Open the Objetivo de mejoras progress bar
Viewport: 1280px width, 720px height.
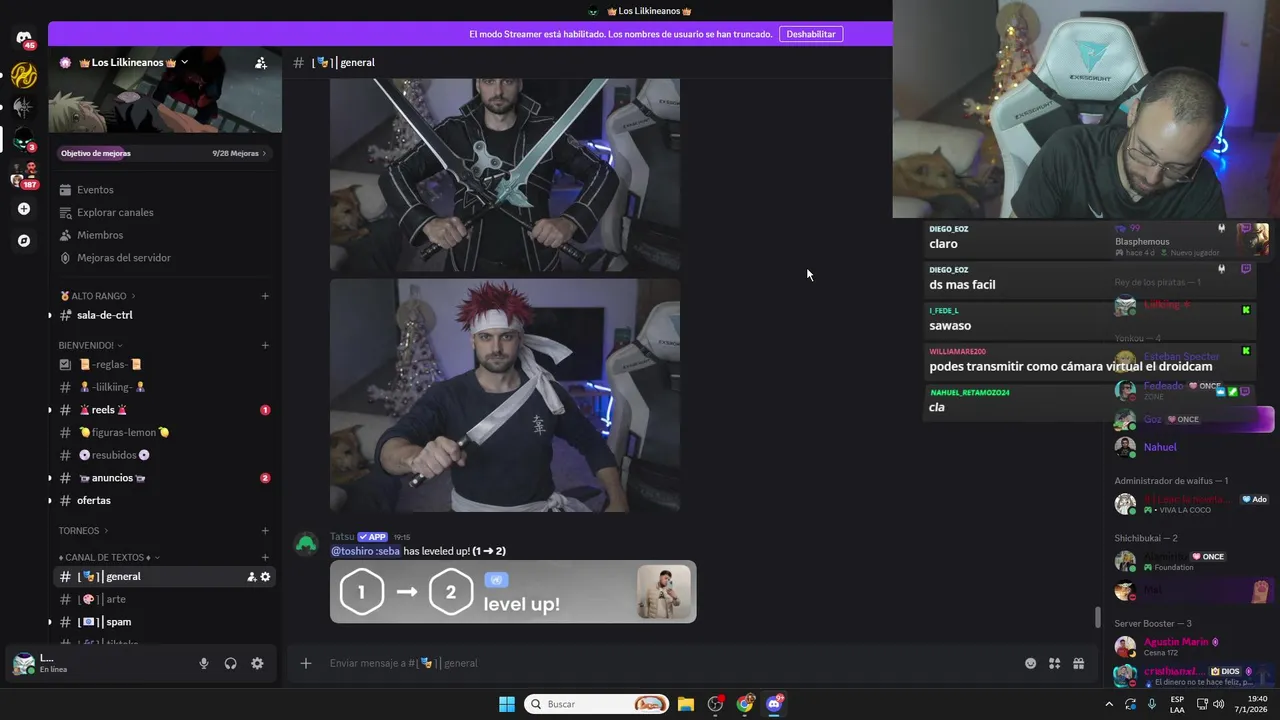[x=165, y=153]
